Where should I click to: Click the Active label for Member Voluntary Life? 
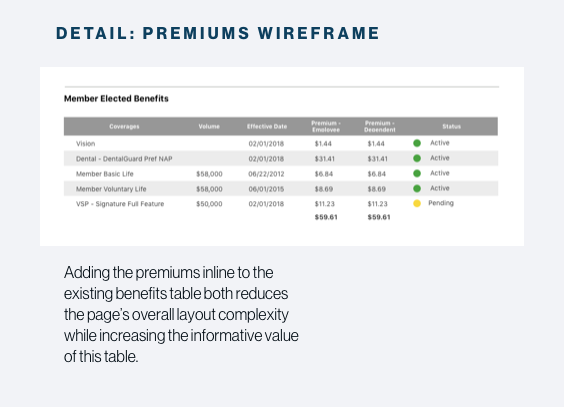(x=440, y=188)
